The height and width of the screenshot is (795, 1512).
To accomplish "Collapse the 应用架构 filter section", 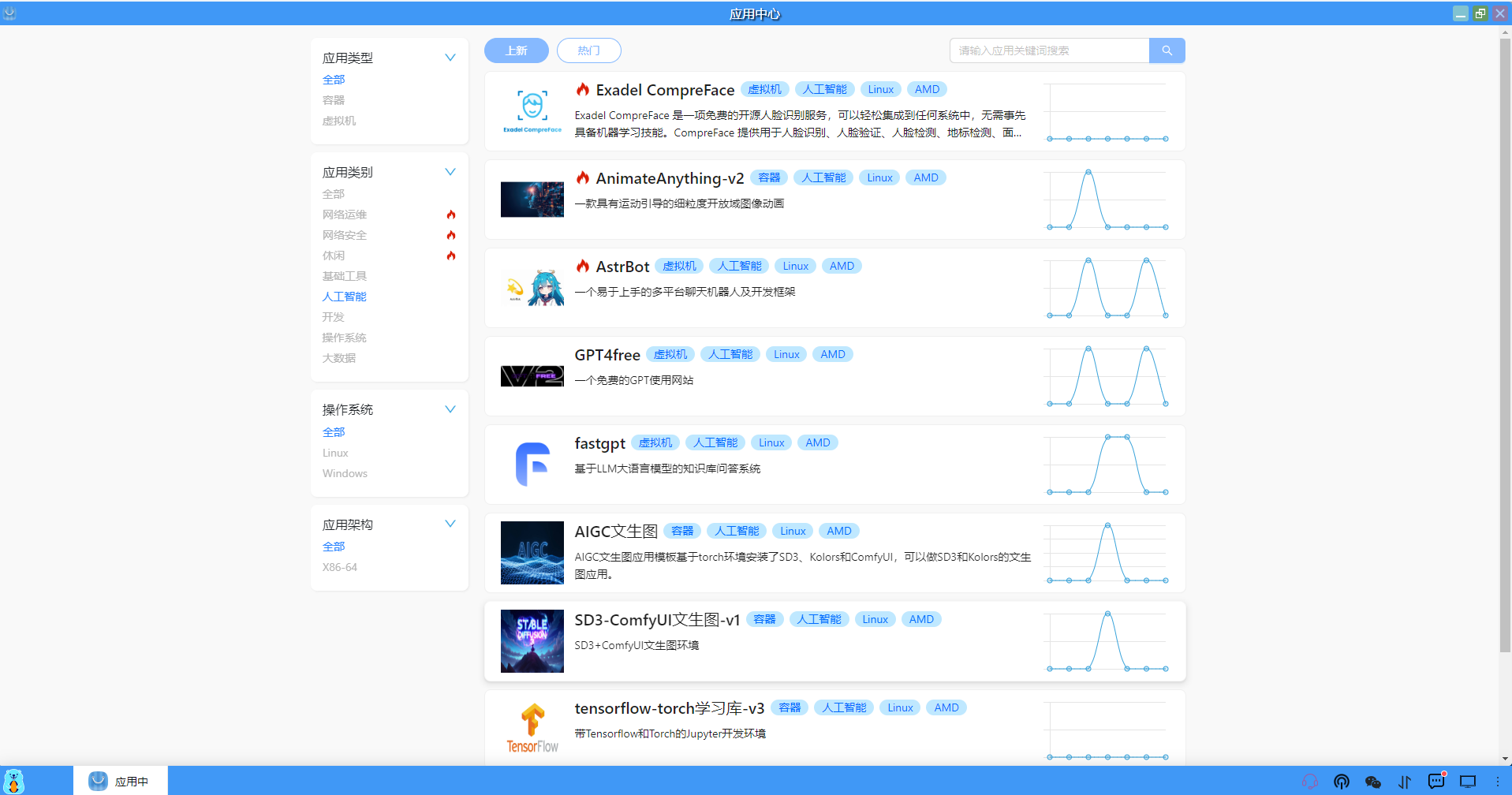I will tap(450, 524).
